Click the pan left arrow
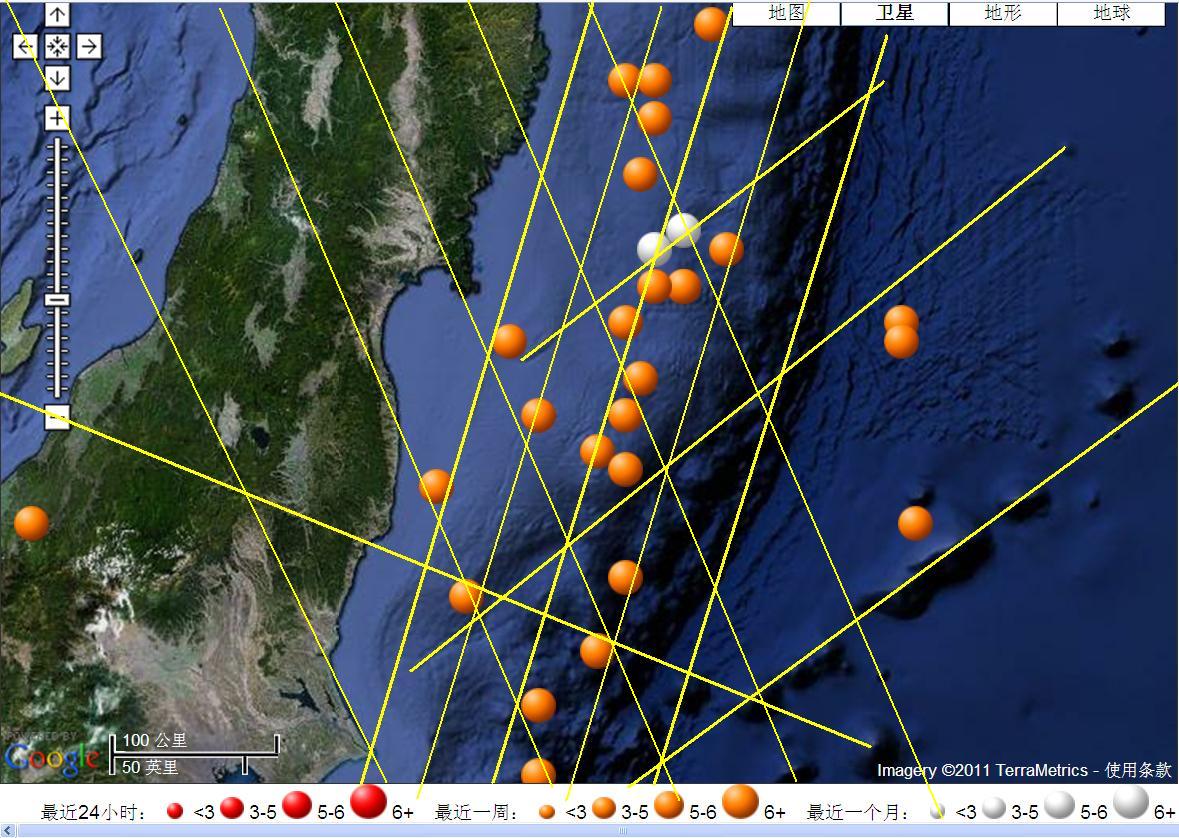 [26, 46]
